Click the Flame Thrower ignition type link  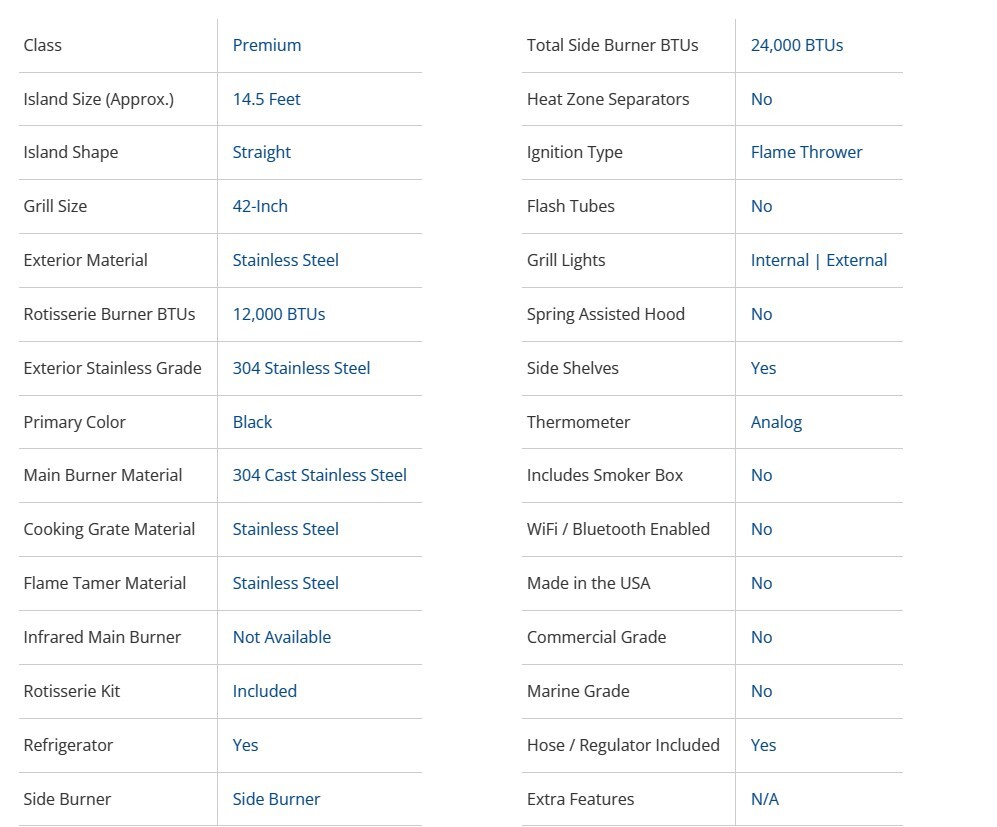click(806, 152)
